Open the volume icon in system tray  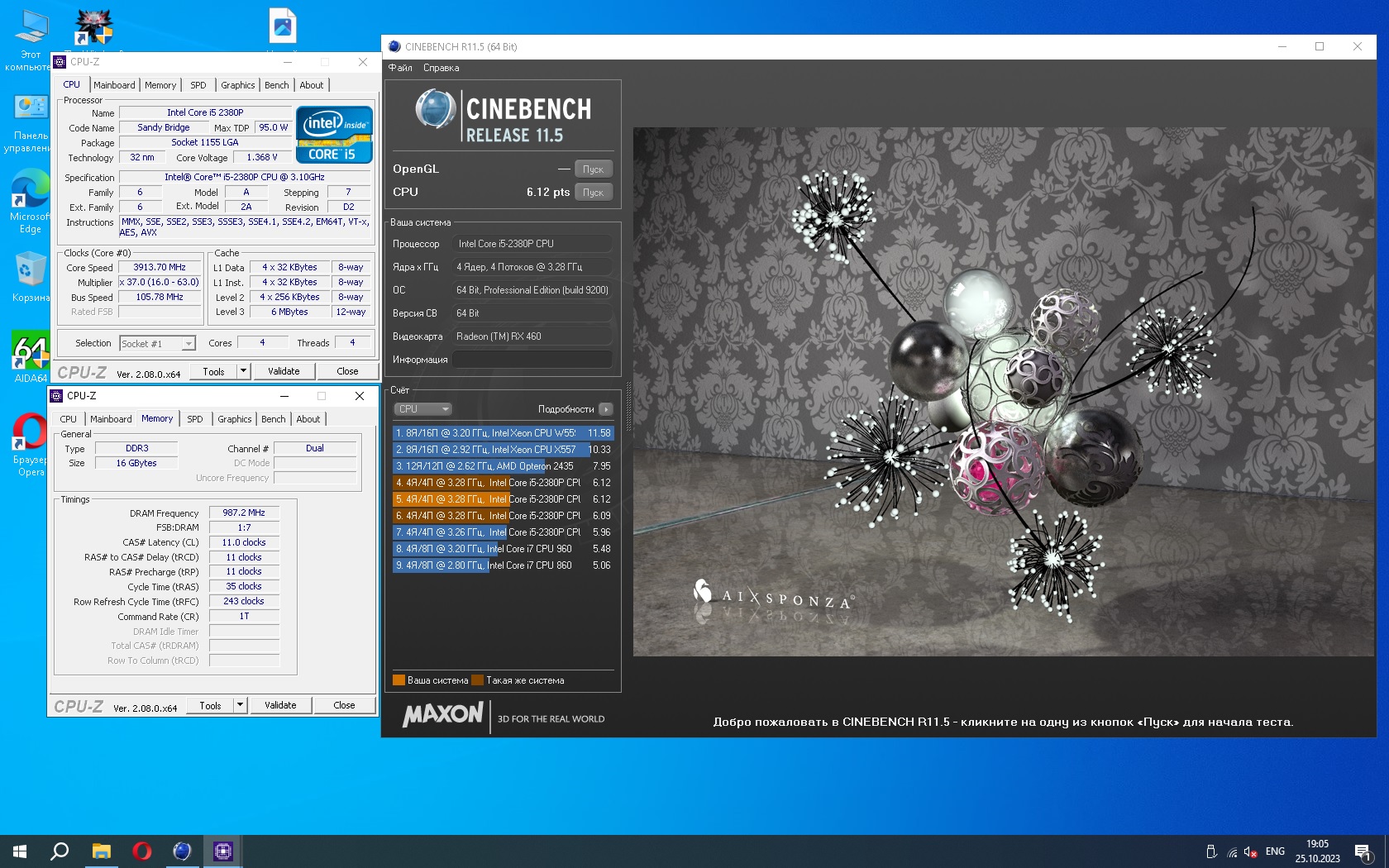tap(1251, 851)
